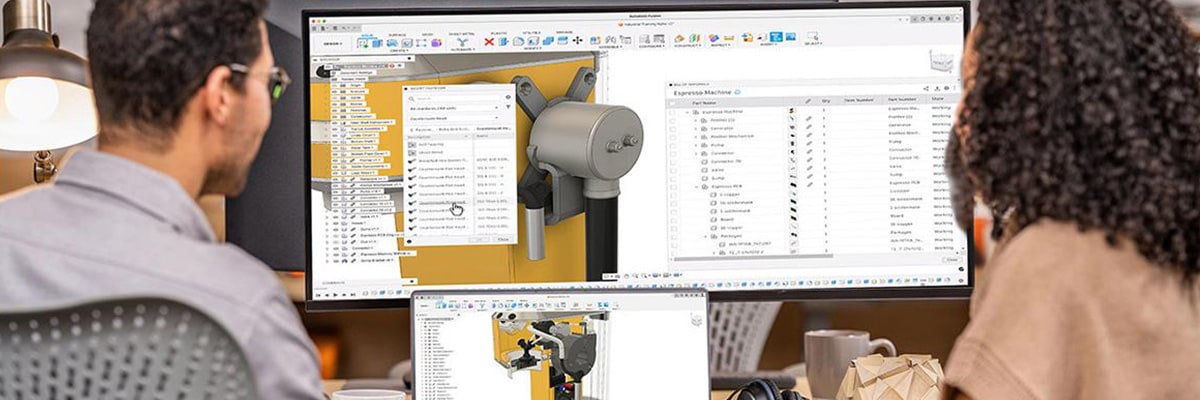
Task: Click the Select tool icon in toolbar
Action: [x=812, y=38]
